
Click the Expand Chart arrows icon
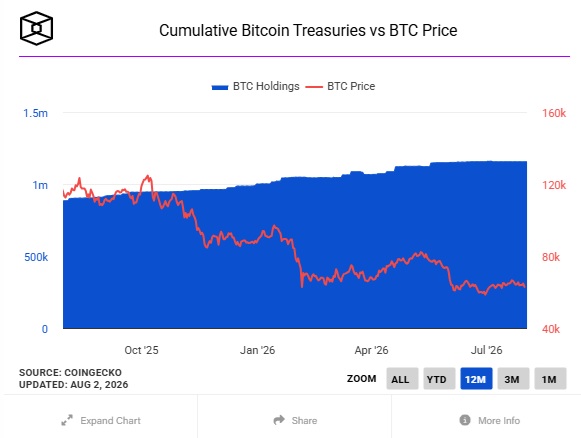tap(67, 420)
